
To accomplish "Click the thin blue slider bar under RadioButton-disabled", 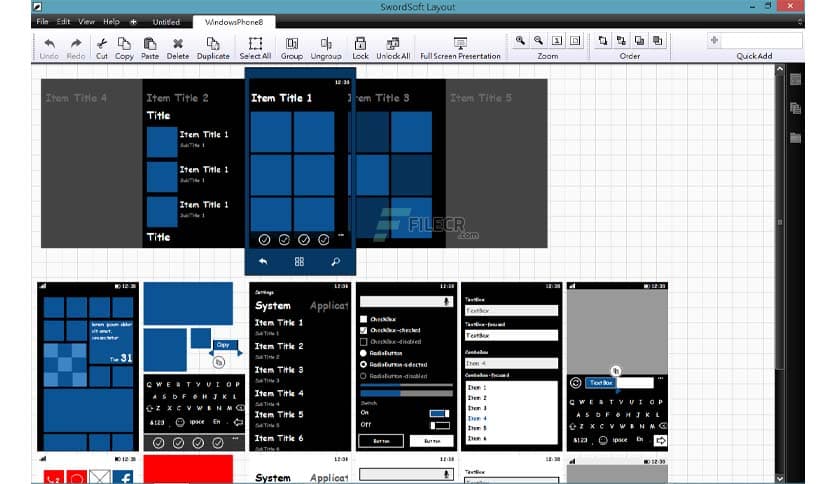I will click(x=406, y=385).
